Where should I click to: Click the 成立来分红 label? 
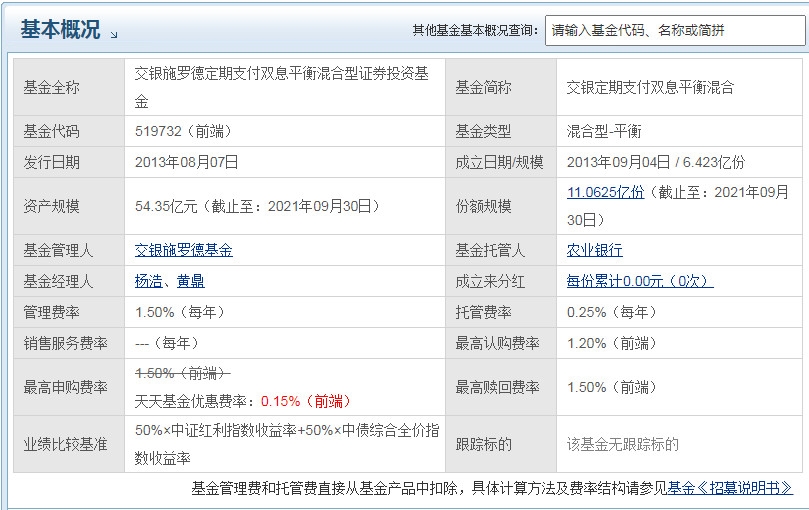tap(490, 281)
